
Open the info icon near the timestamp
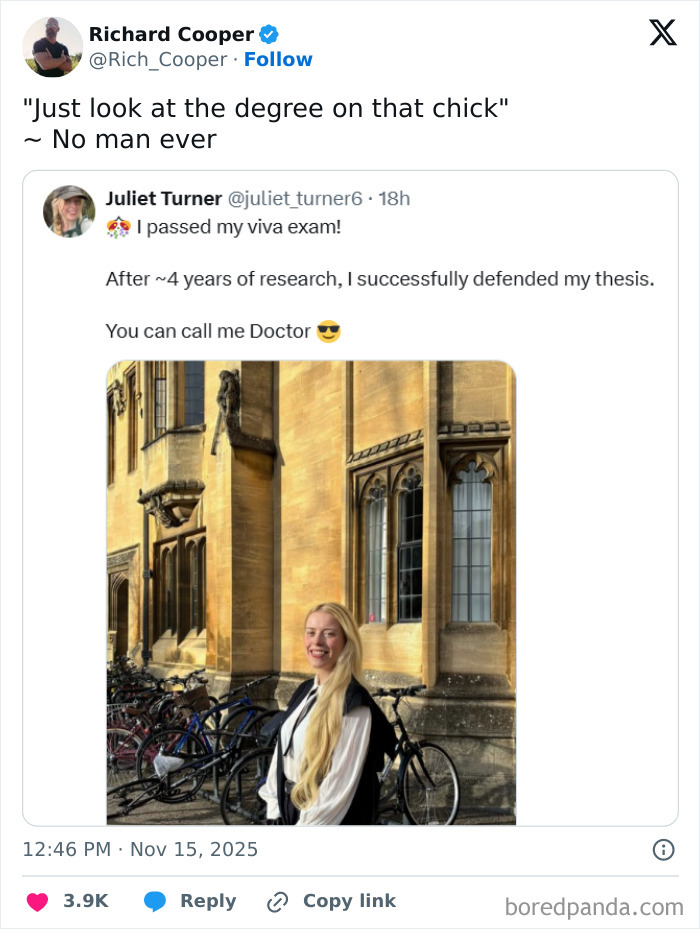click(x=666, y=848)
